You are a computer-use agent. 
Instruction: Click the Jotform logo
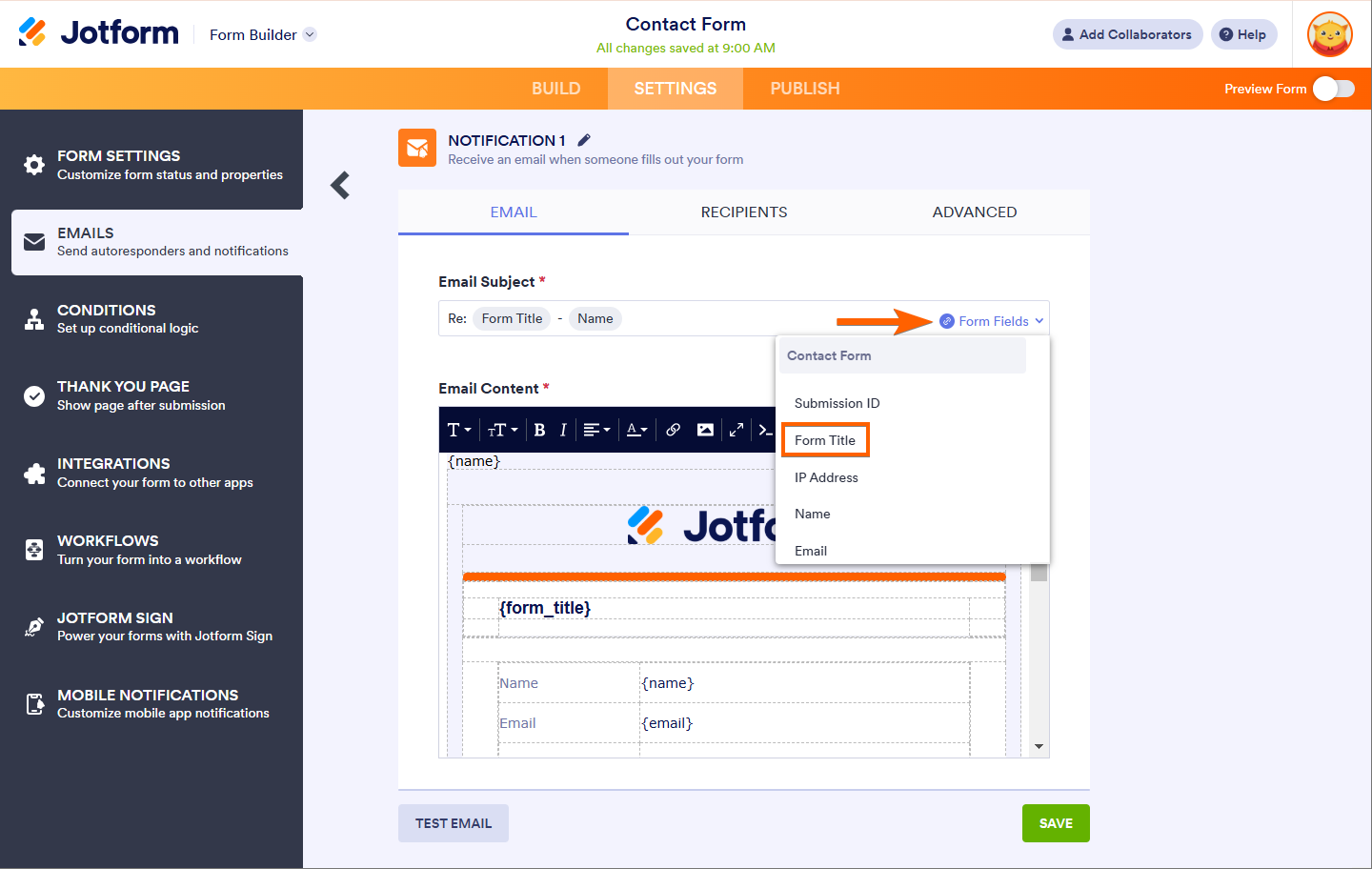pyautogui.click(x=98, y=33)
